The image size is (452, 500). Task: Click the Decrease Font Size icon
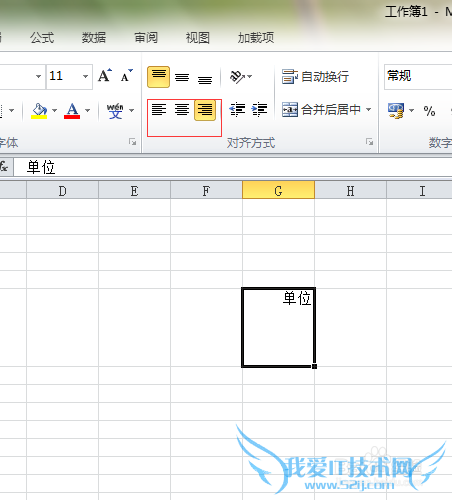click(126, 76)
